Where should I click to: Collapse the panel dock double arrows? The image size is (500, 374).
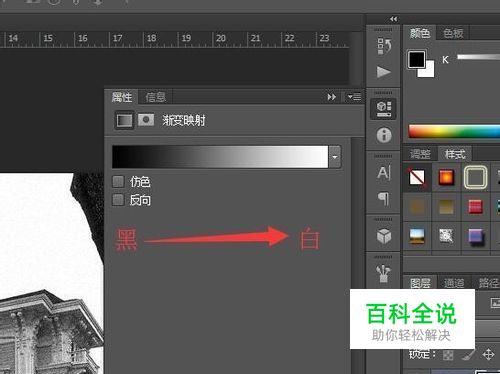coord(393,19)
